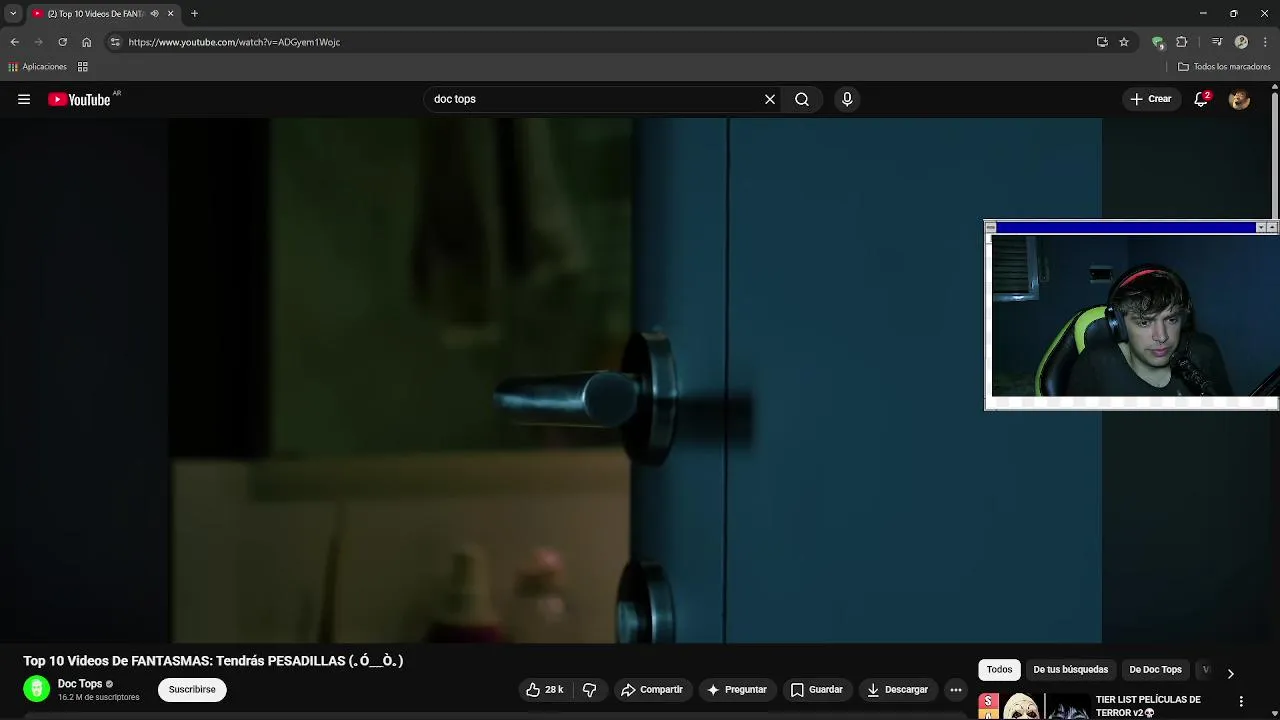Image resolution: width=1280 pixels, height=720 pixels.
Task: Click the address bar URL
Action: pos(234,42)
